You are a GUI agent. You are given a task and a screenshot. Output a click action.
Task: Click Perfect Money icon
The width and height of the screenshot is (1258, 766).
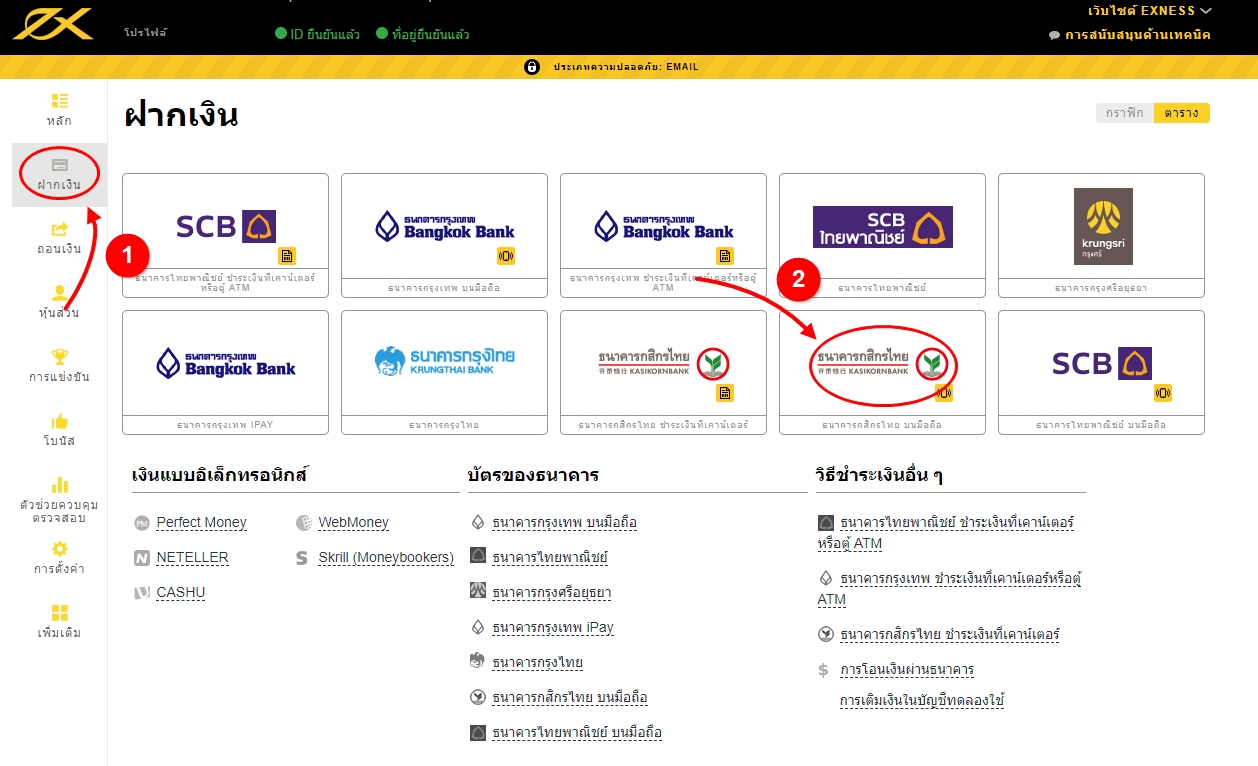pos(141,523)
